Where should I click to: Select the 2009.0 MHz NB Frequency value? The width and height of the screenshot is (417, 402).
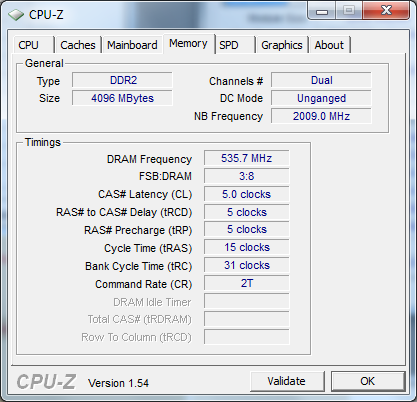[321, 116]
